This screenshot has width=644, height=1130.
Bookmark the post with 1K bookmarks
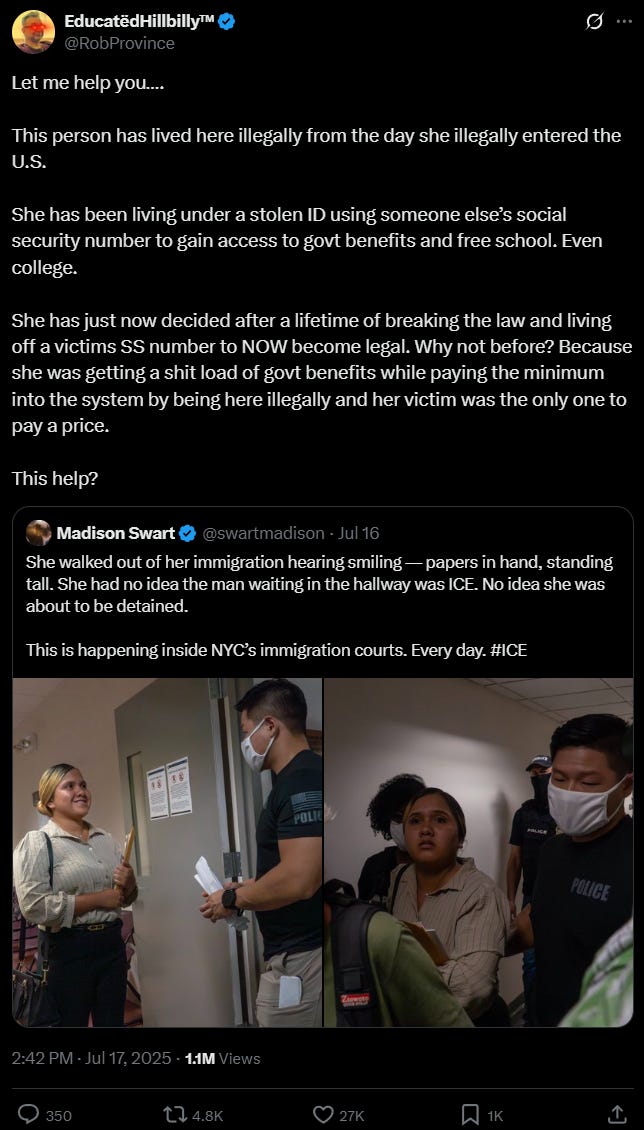(482, 1115)
